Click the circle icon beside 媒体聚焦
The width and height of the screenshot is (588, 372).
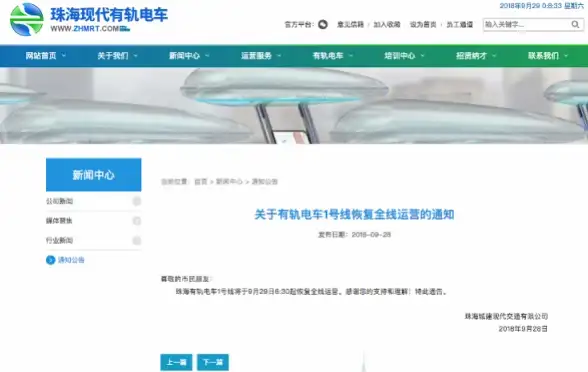tap(137, 221)
